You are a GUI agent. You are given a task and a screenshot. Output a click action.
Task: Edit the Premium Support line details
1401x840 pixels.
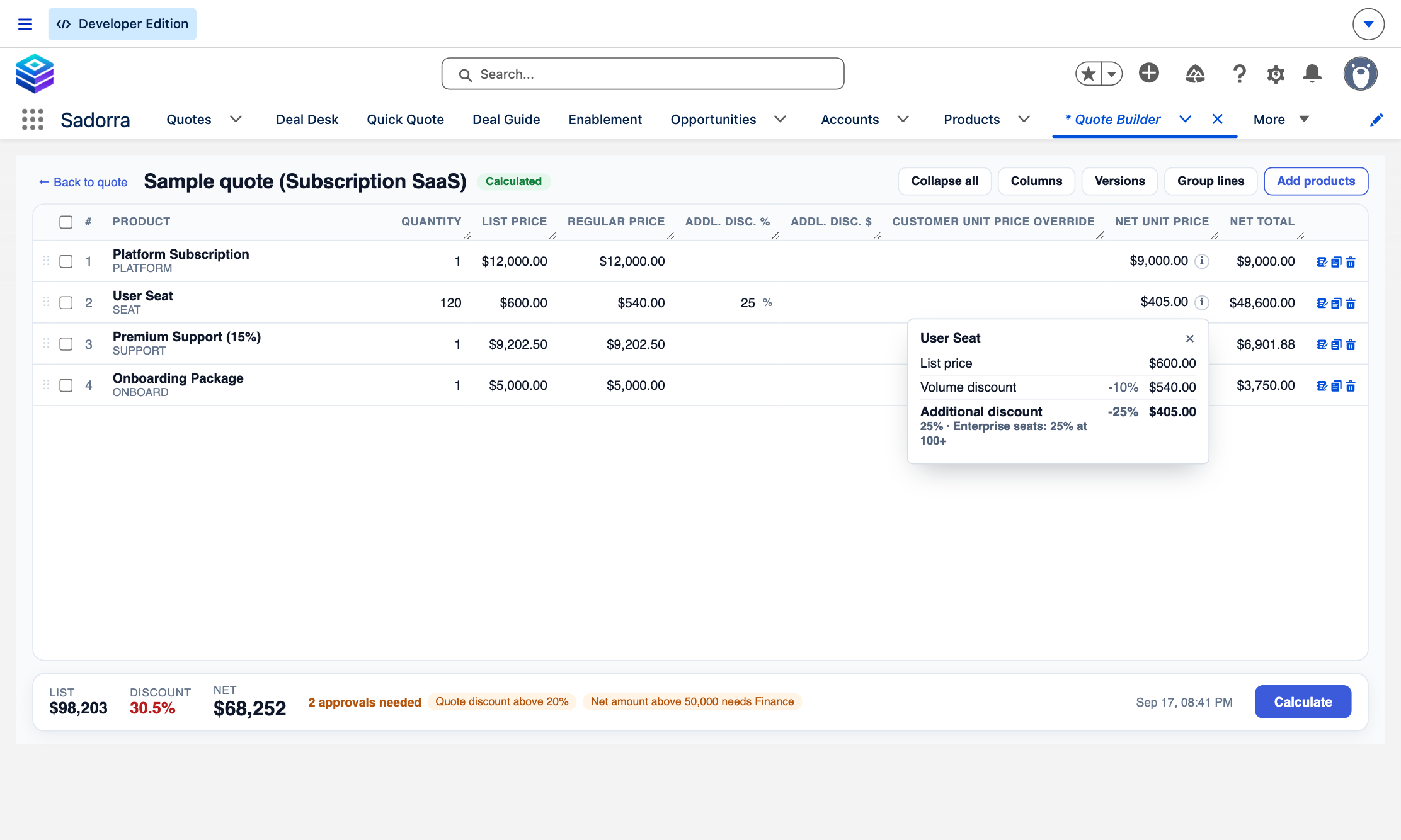coord(1322,344)
